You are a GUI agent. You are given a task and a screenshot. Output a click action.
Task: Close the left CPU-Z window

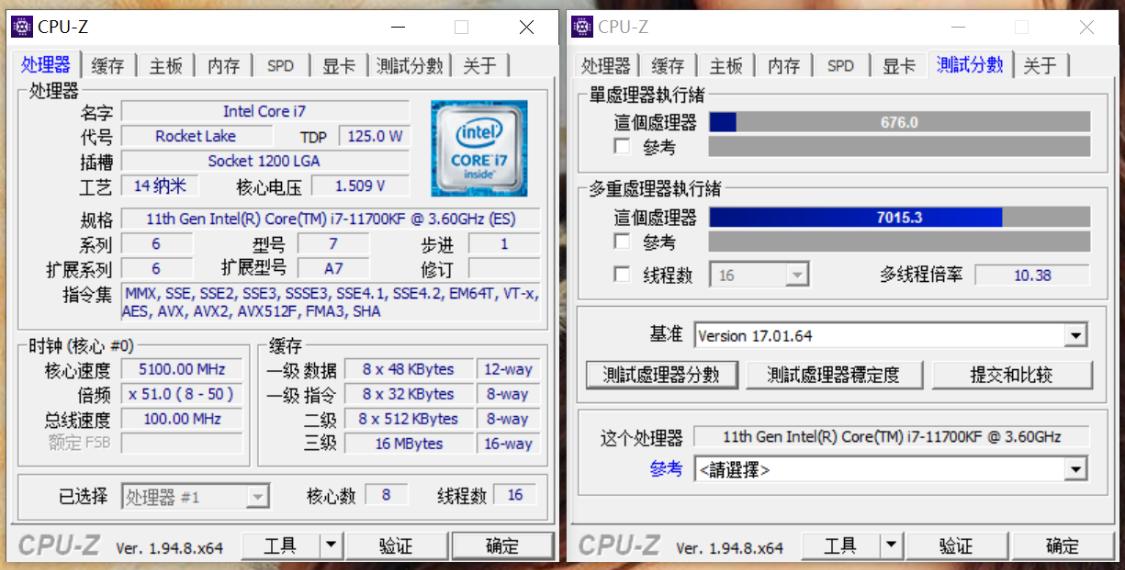pos(527,27)
